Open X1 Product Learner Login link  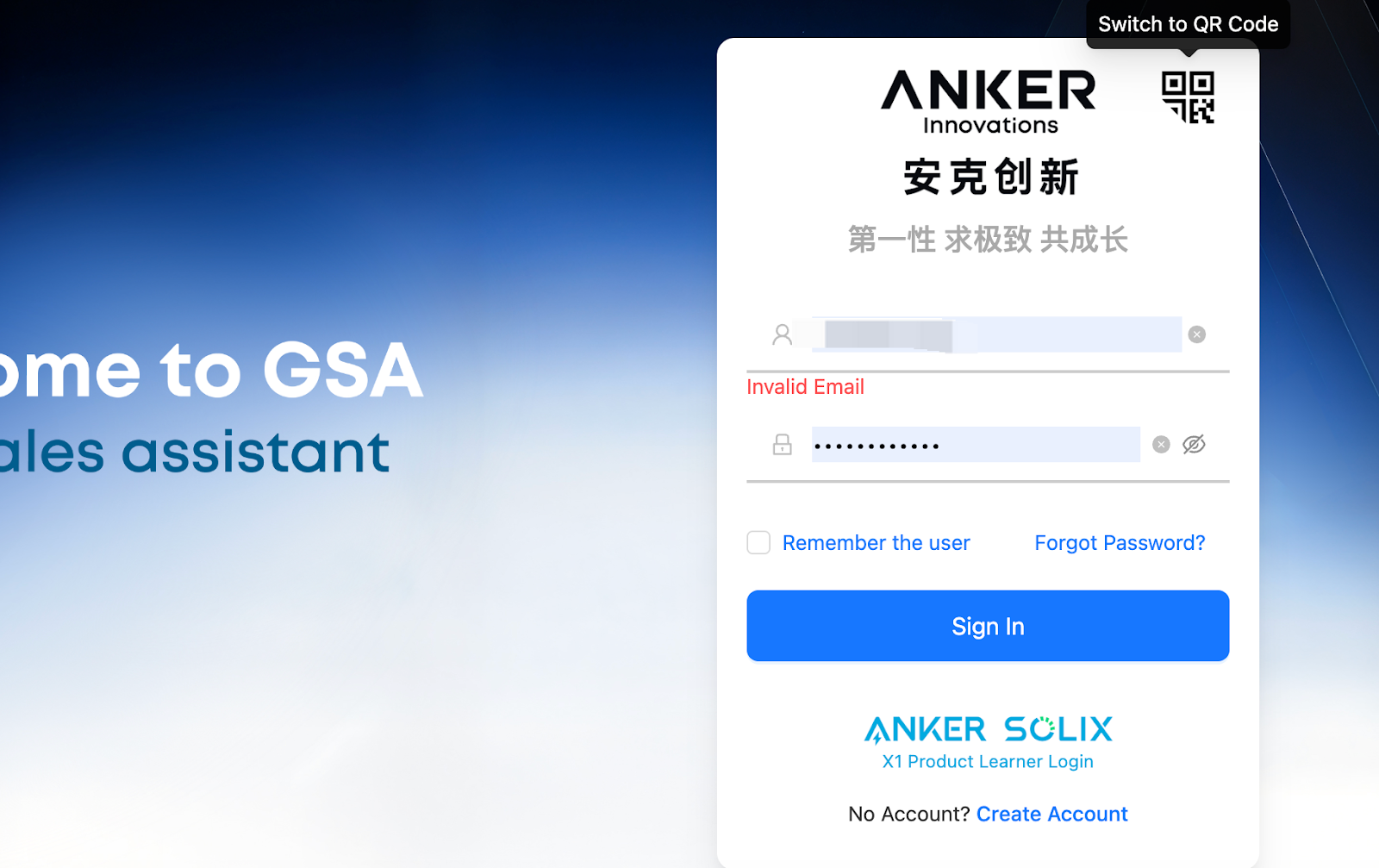point(988,762)
